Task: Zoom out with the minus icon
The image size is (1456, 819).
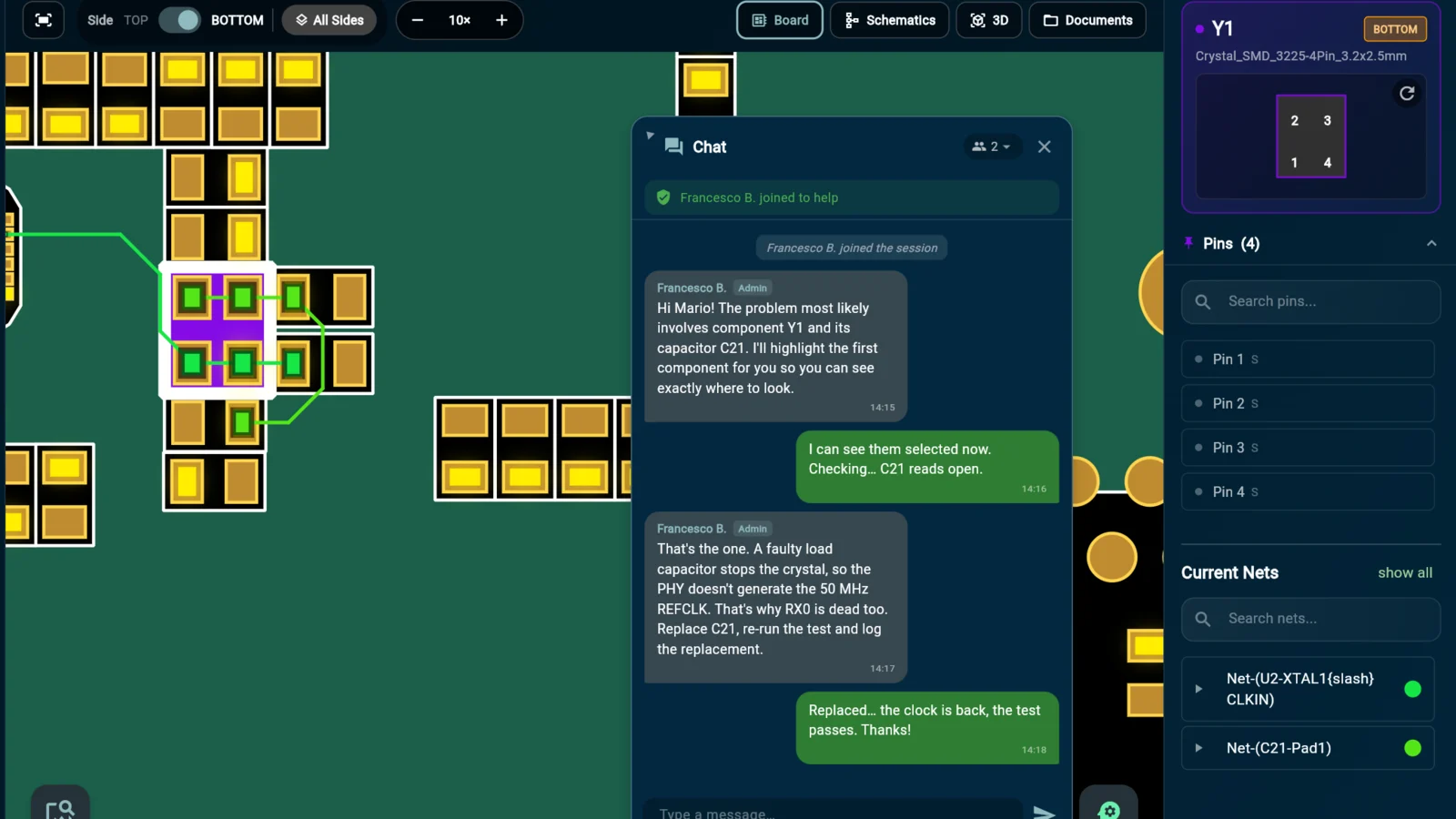Action: click(x=418, y=20)
